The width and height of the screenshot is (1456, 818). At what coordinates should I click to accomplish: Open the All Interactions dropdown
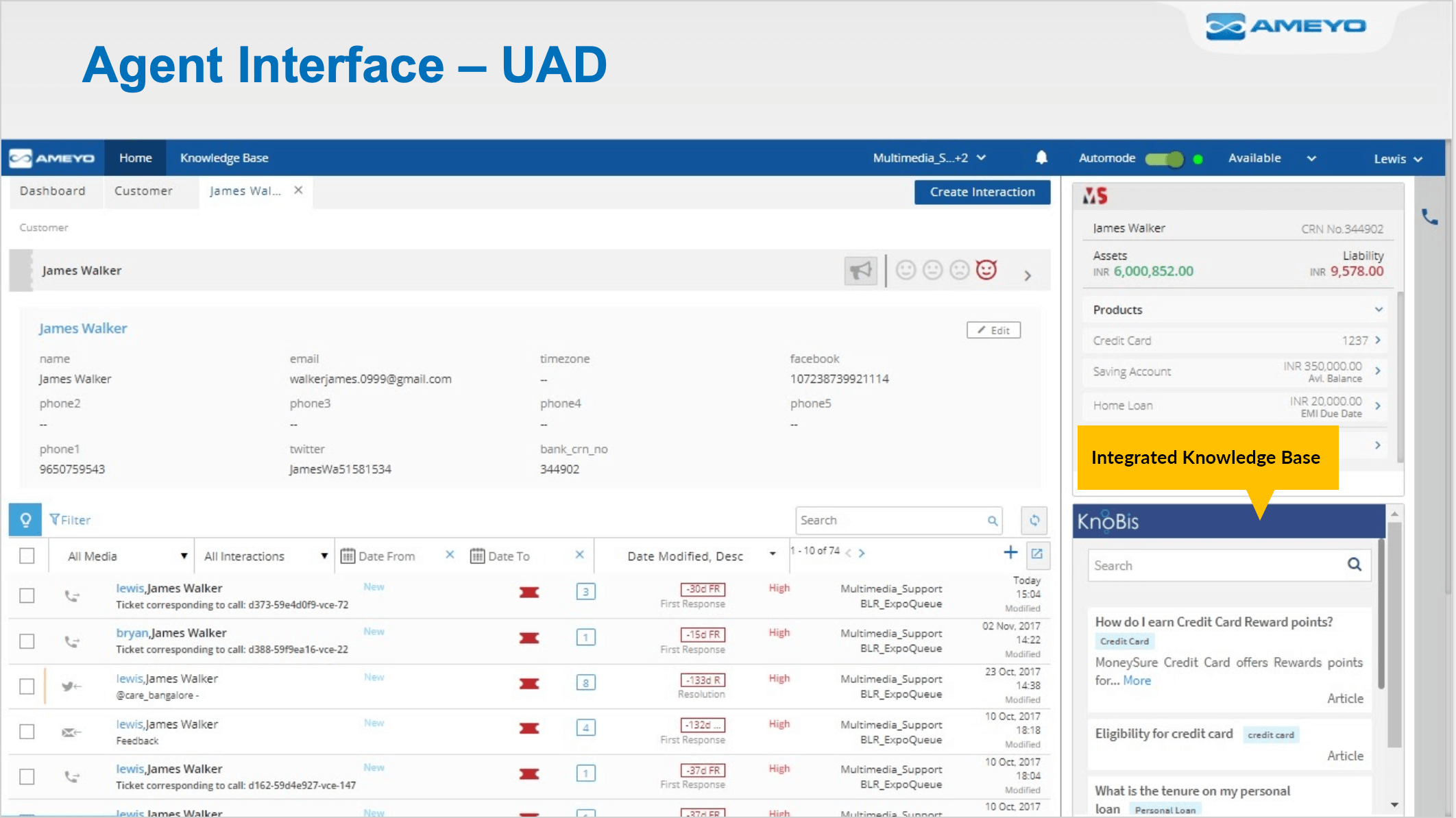266,556
